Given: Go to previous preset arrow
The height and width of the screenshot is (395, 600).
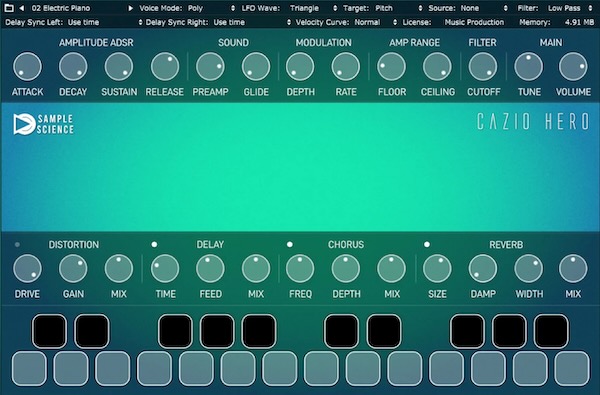Looking at the screenshot, I should coord(22,8).
